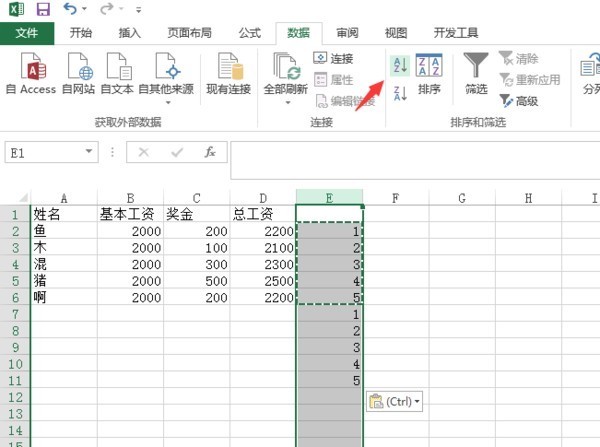Click Reapply filter (重新应用)
600x447 pixels.
pyautogui.click(x=530, y=80)
